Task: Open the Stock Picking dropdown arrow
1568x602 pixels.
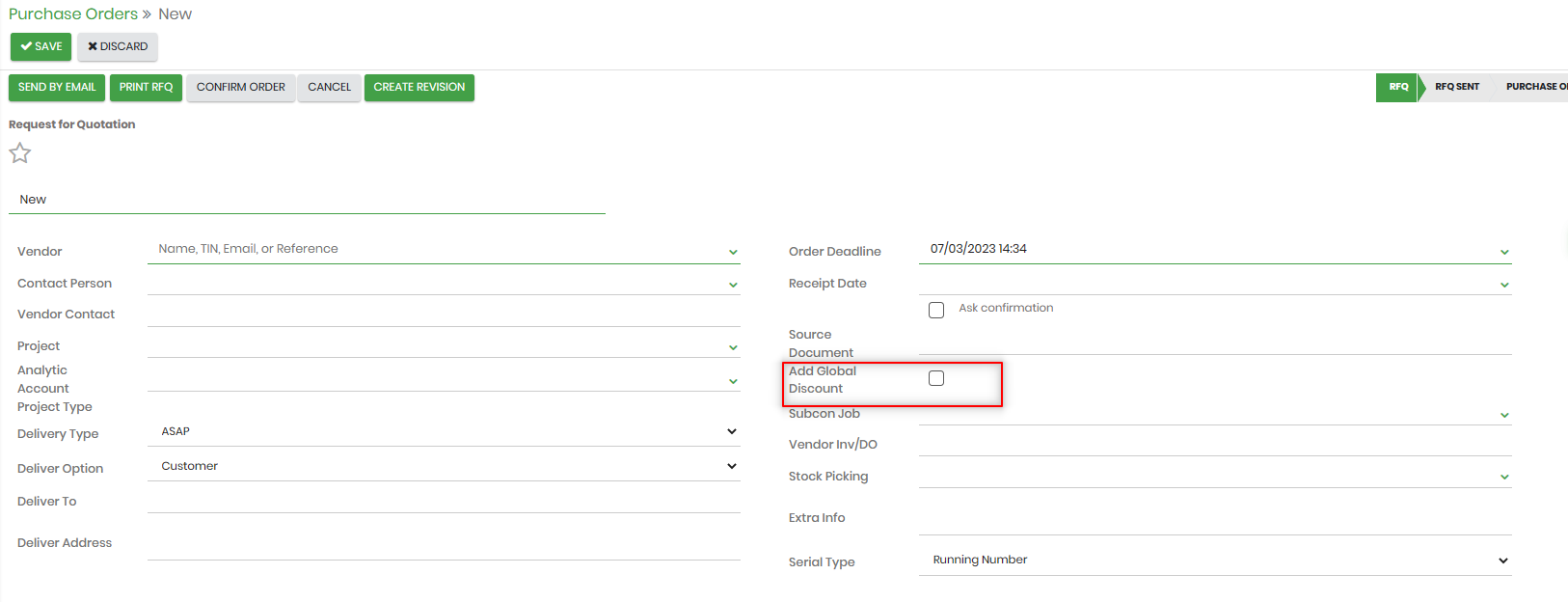Action: (1504, 478)
